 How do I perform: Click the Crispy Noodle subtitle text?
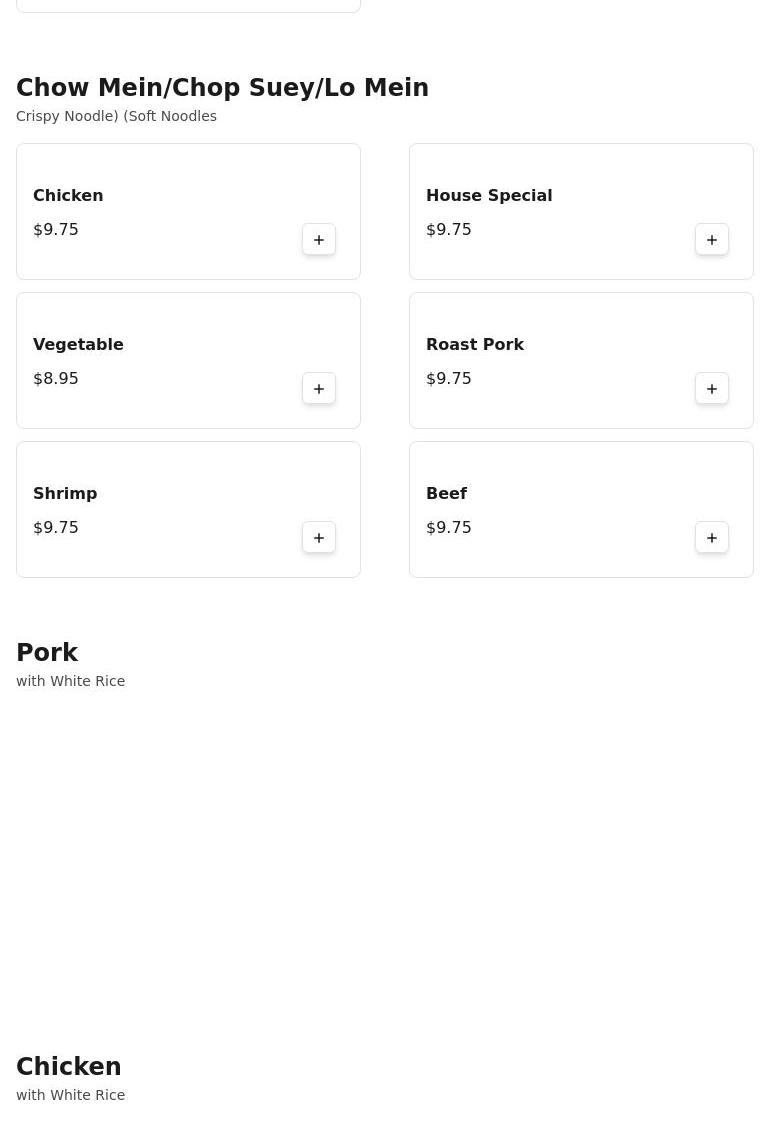(116, 116)
